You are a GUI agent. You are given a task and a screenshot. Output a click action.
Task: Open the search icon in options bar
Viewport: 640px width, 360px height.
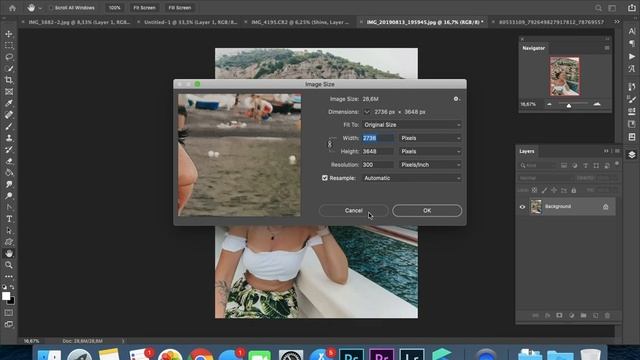pyautogui.click(x=598, y=8)
